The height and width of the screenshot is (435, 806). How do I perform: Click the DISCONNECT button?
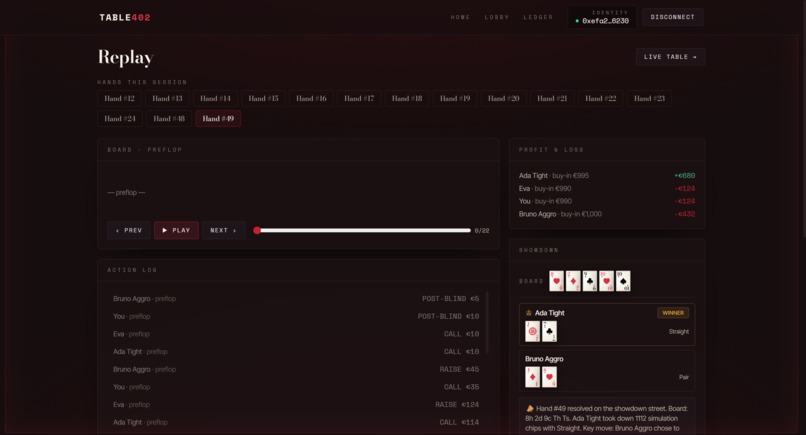click(672, 17)
